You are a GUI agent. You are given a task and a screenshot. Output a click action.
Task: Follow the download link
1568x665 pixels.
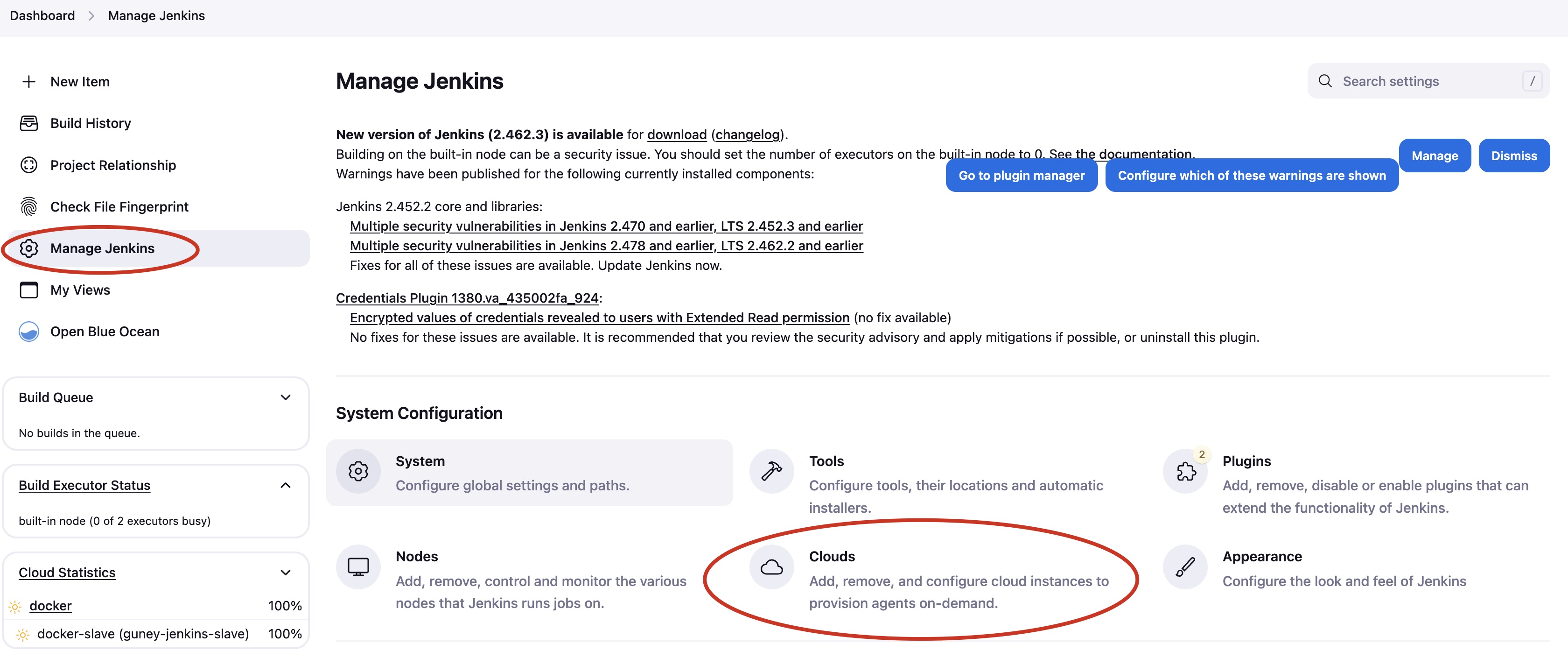pos(677,134)
